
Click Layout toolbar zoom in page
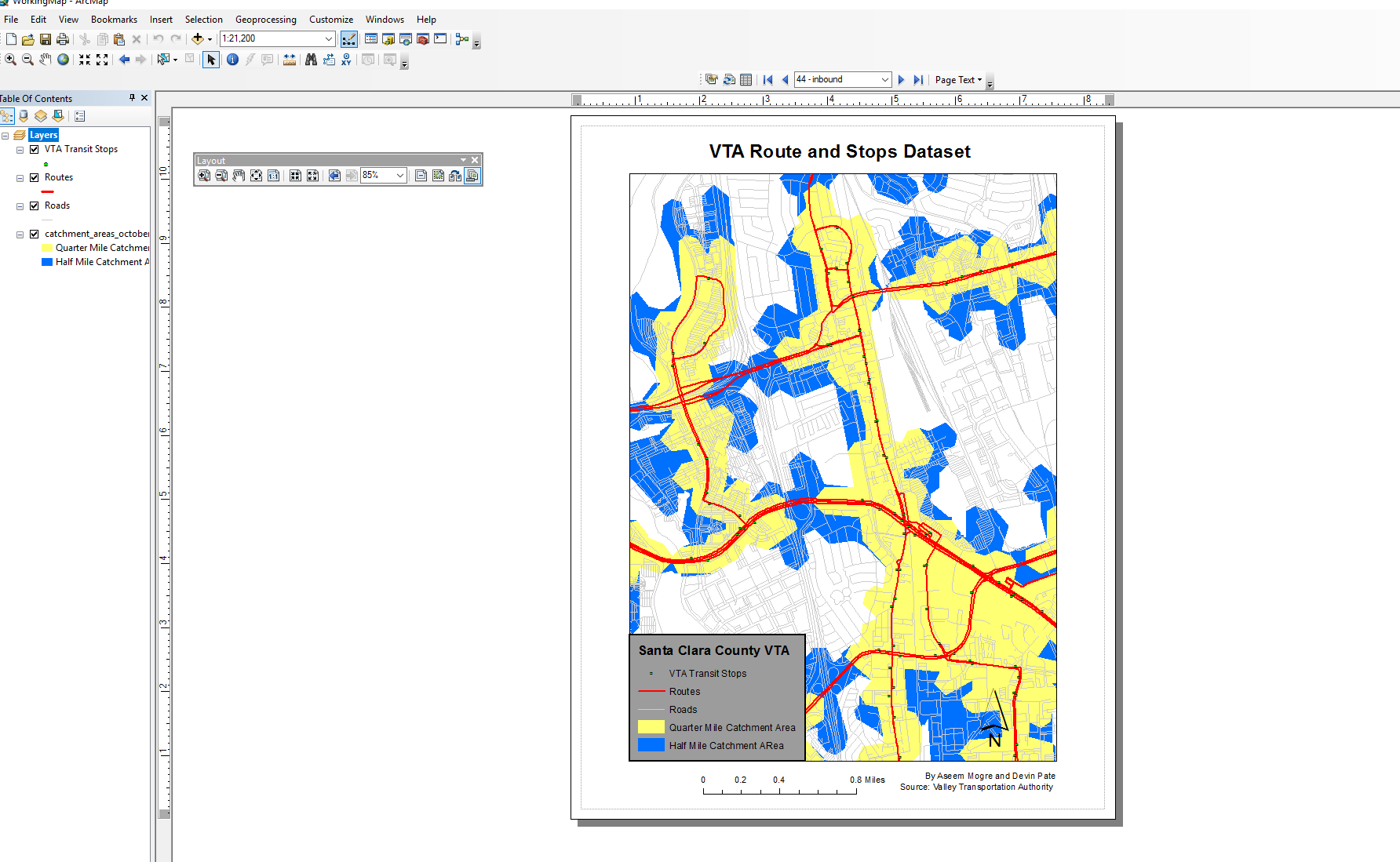click(x=204, y=176)
